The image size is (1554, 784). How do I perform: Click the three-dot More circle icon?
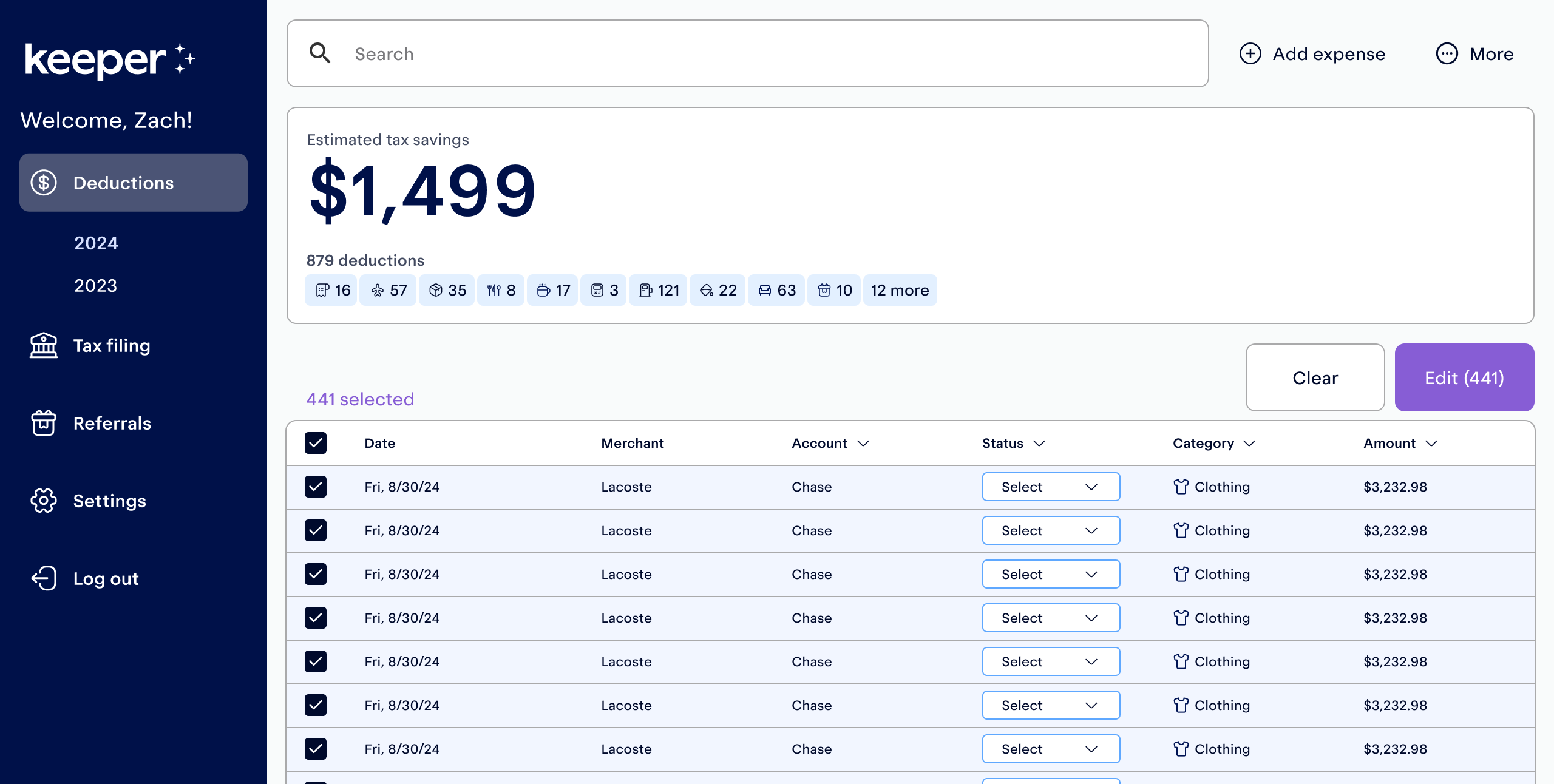tap(1447, 53)
